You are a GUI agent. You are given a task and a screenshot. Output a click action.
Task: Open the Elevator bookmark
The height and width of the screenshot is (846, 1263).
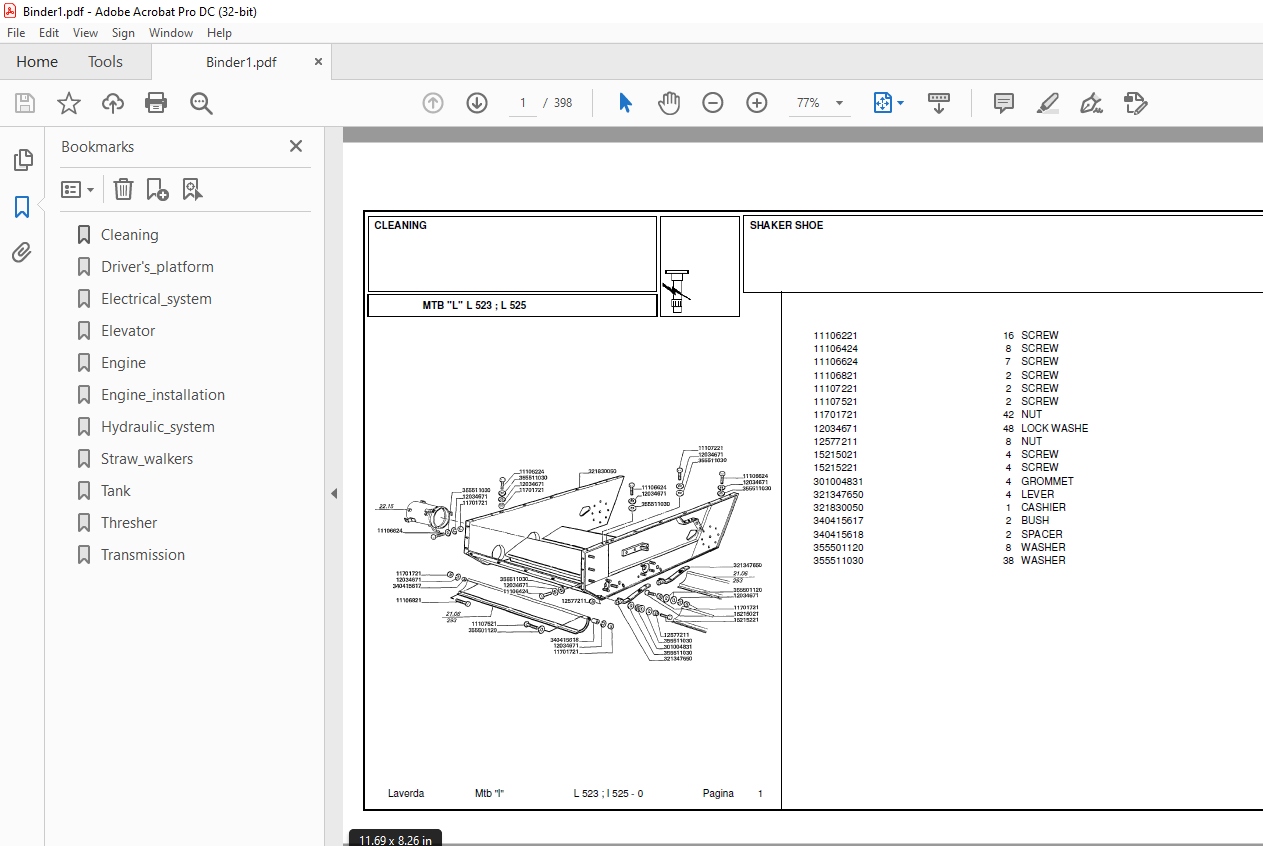128,331
